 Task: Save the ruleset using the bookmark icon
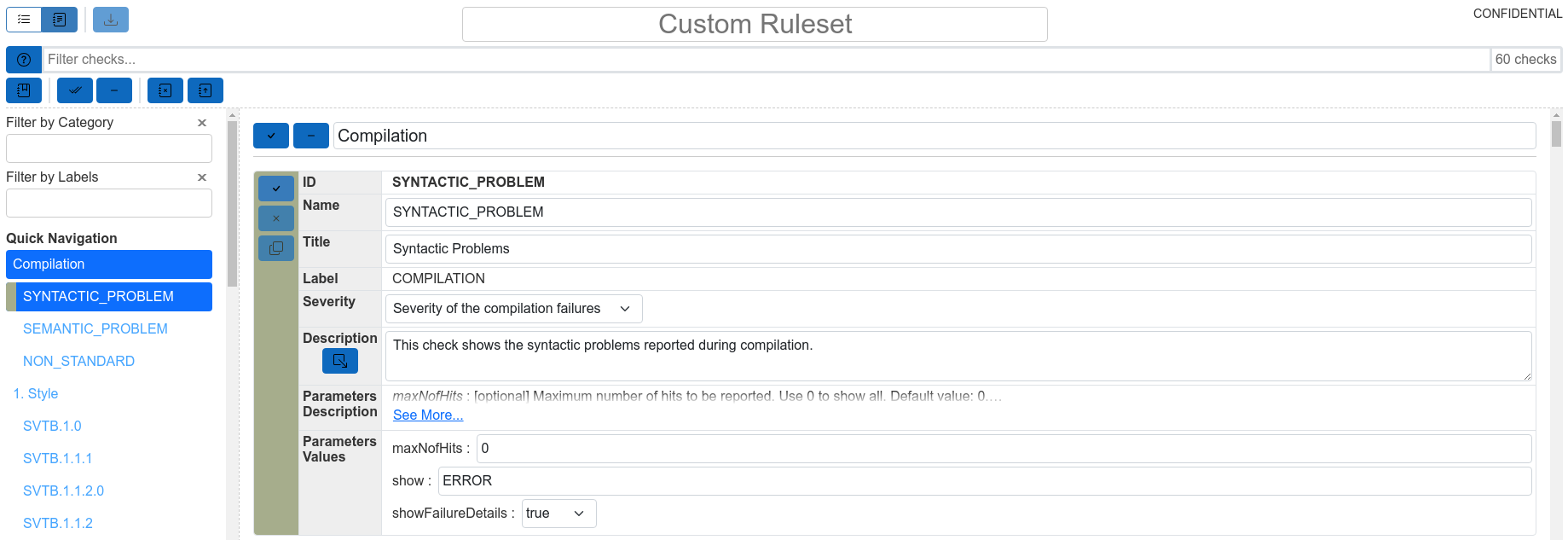[23, 90]
